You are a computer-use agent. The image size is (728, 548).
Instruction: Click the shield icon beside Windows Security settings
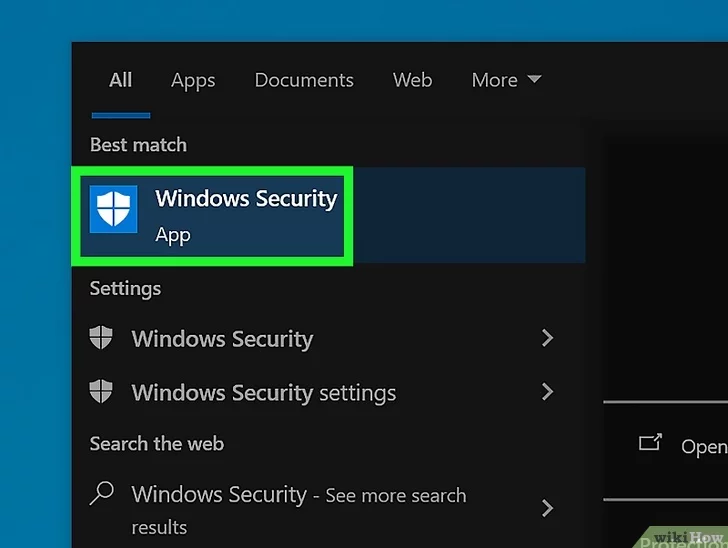pos(101,391)
